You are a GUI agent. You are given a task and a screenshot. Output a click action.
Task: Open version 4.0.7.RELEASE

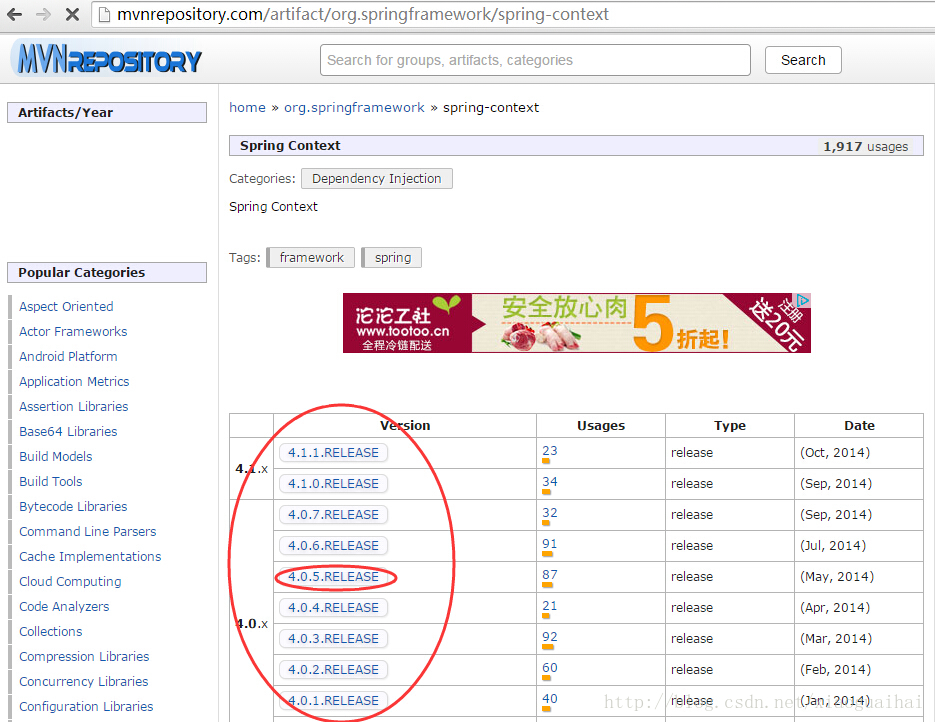(333, 515)
